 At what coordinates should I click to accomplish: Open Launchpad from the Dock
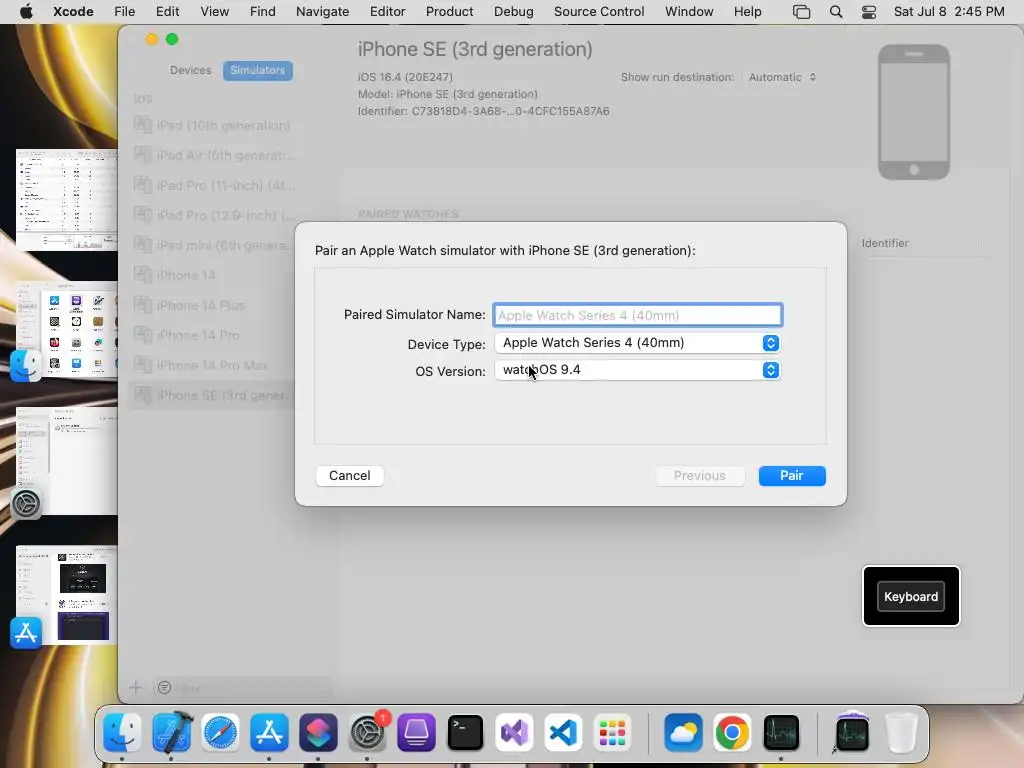pyautogui.click(x=612, y=732)
